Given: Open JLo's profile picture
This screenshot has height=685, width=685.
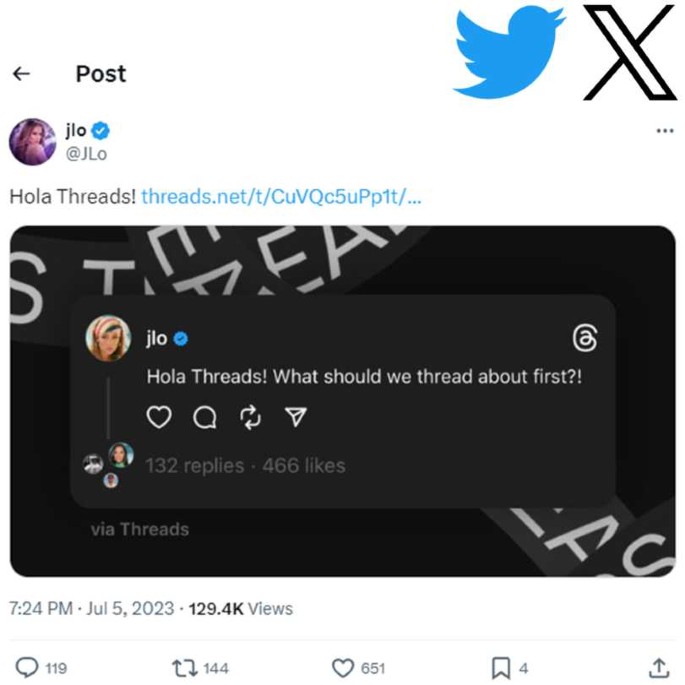Looking at the screenshot, I should [x=32, y=140].
